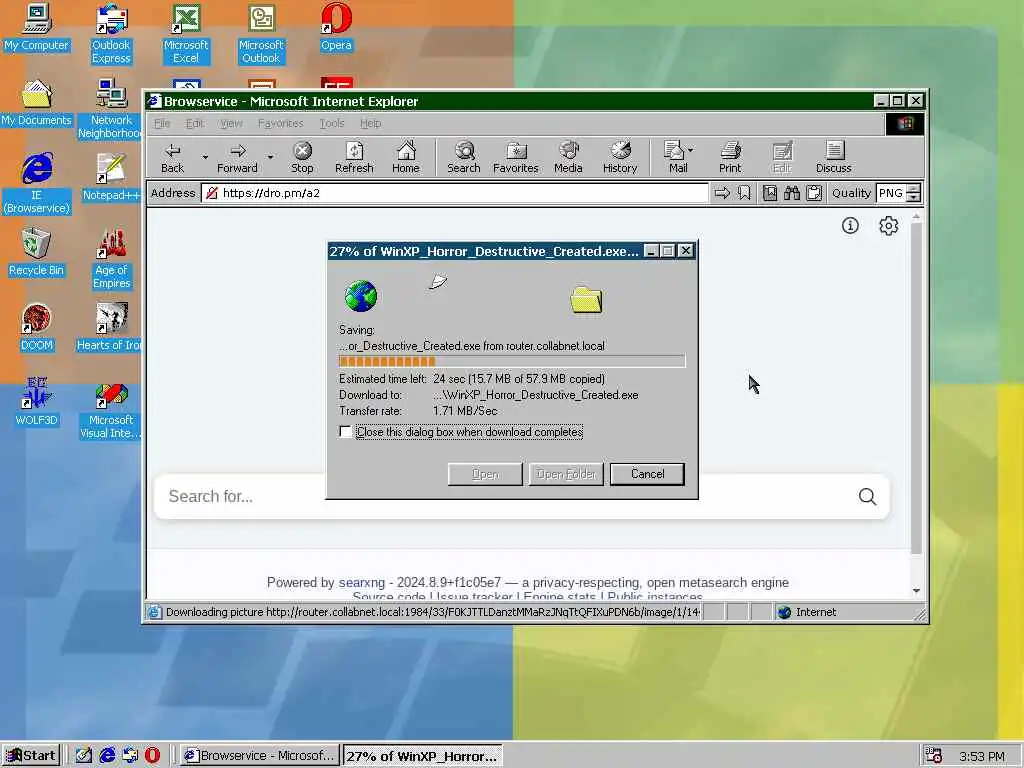This screenshot has width=1024, height=768.
Task: Click the taskbar clock showing 3:53 PM
Action: pyautogui.click(x=982, y=756)
